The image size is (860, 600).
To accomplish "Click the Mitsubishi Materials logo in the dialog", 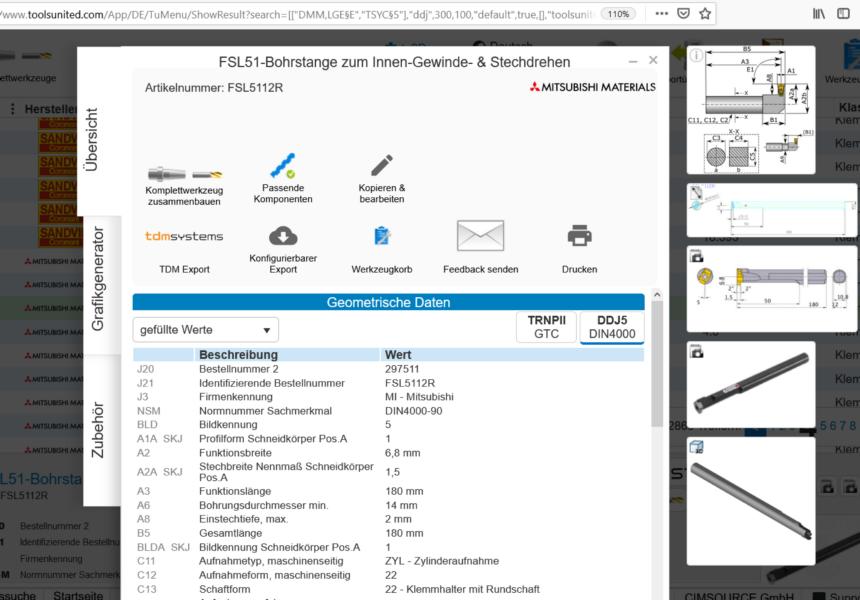I will pyautogui.click(x=592, y=87).
